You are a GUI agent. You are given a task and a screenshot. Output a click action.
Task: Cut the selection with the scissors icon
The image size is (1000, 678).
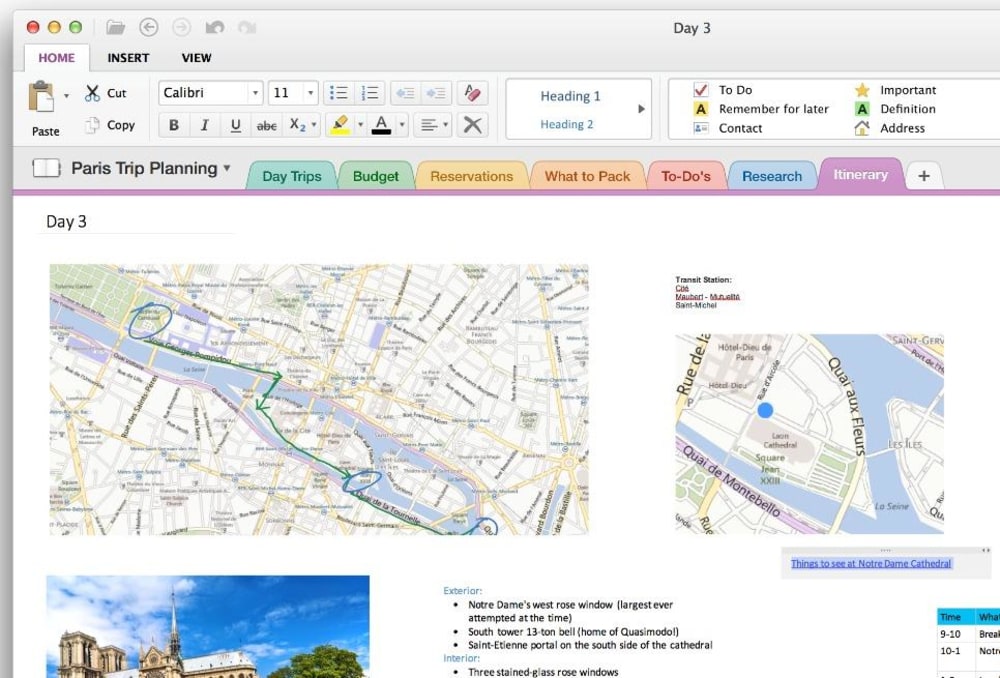[x=92, y=93]
